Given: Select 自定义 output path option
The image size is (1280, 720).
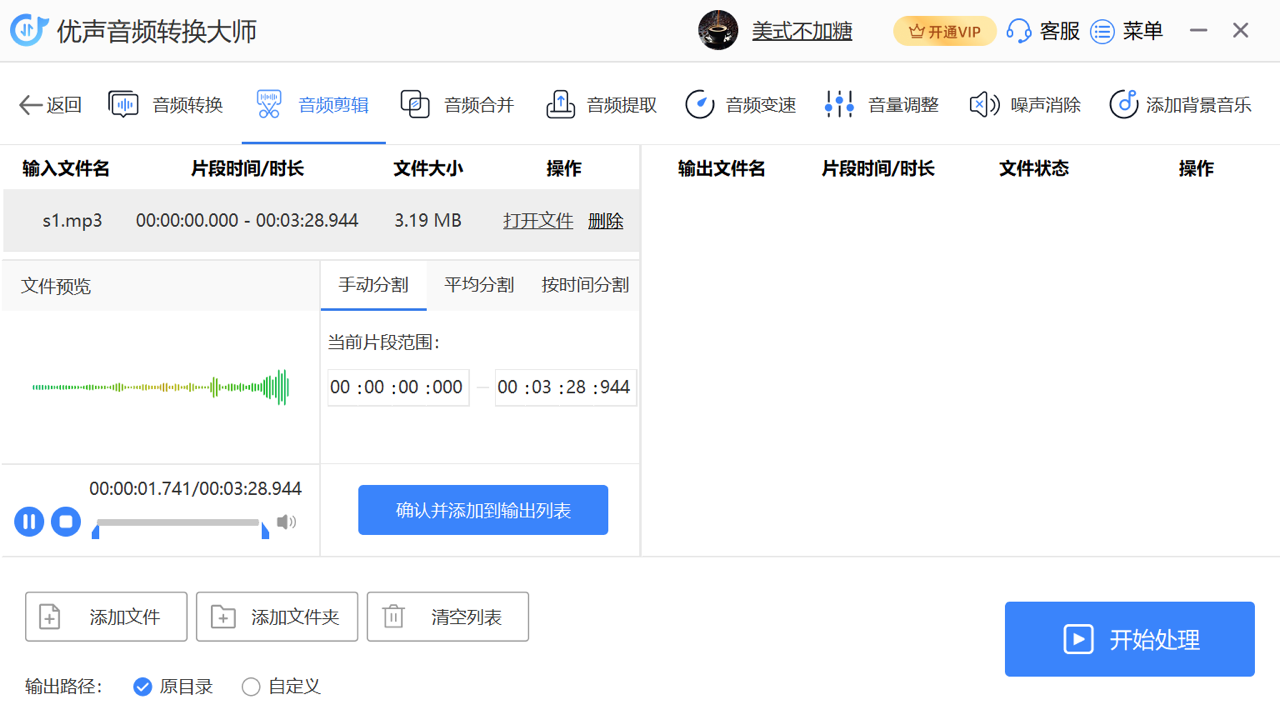Looking at the screenshot, I should click(x=251, y=687).
